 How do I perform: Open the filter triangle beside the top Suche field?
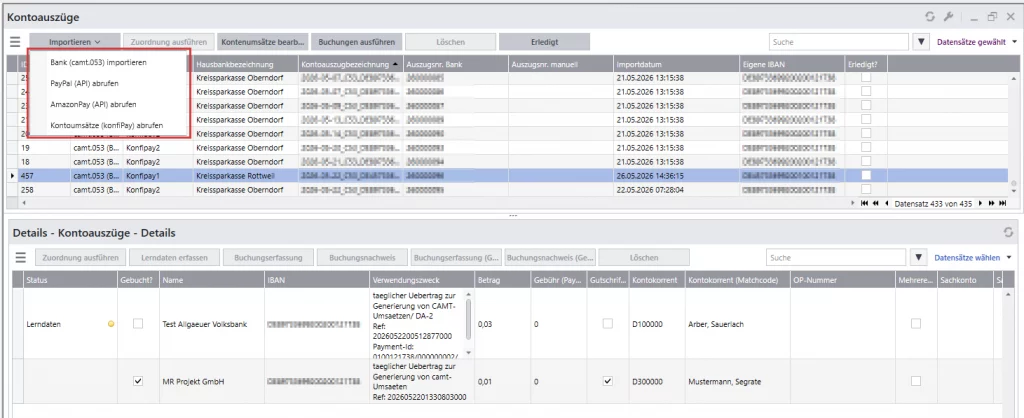[x=921, y=42]
